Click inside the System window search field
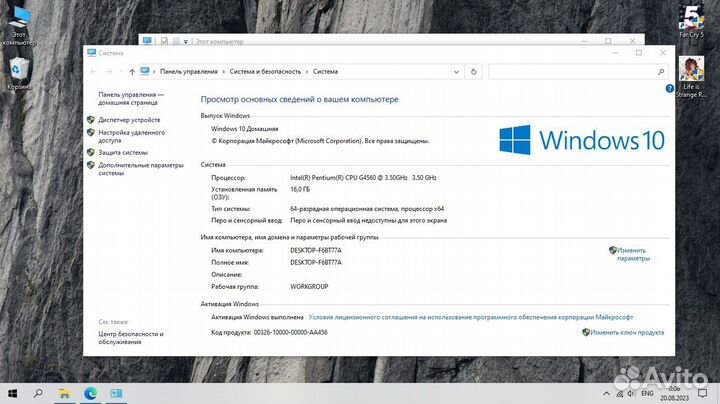This screenshot has height=404, width=720. pyautogui.click(x=572, y=72)
